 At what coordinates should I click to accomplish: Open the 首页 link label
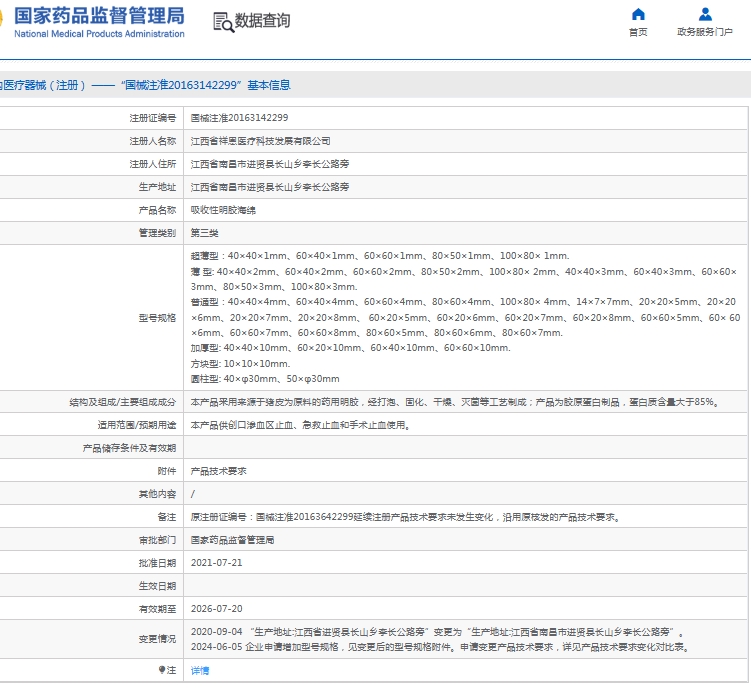click(x=638, y=32)
